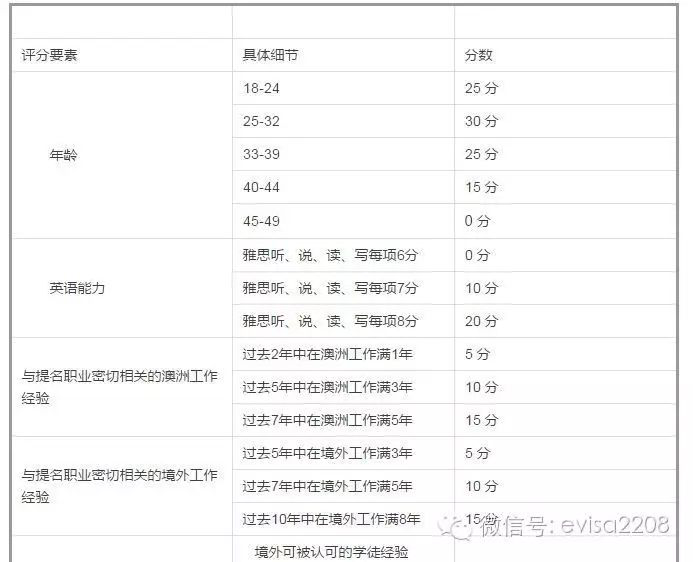Click '雅思听、说、读、写每项8分'

pos(330,321)
